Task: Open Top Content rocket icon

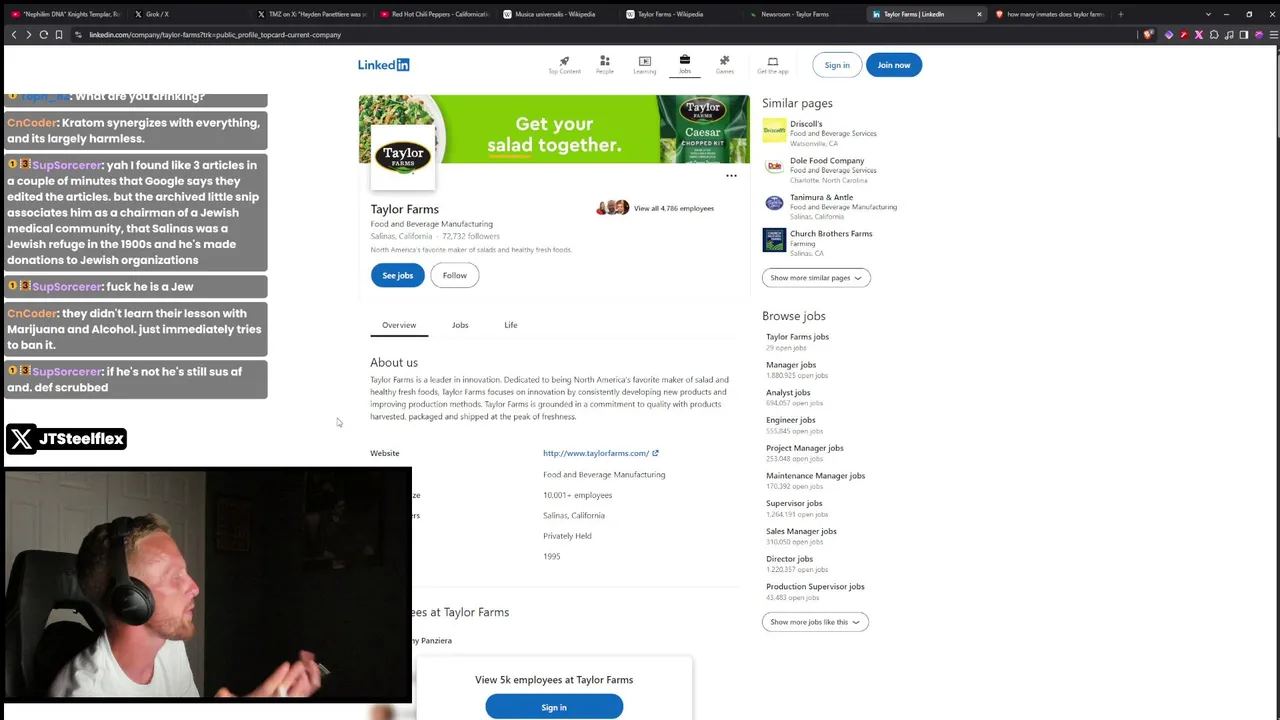Action: point(564,61)
